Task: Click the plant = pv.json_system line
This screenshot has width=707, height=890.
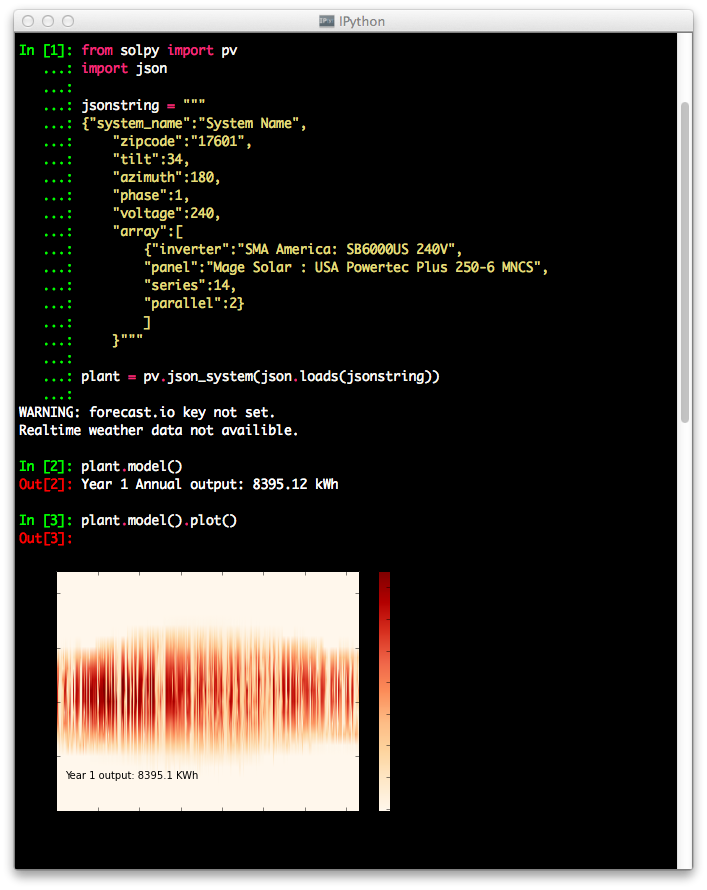Action: point(260,377)
